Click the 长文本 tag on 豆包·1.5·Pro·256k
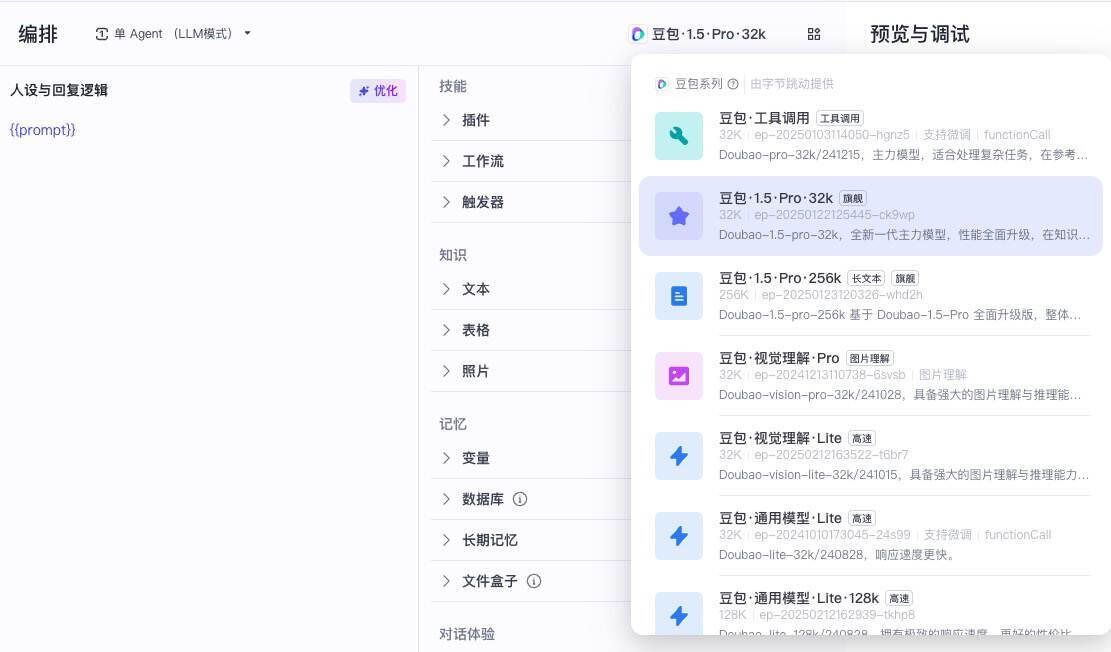The height and width of the screenshot is (652, 1111). pos(867,279)
